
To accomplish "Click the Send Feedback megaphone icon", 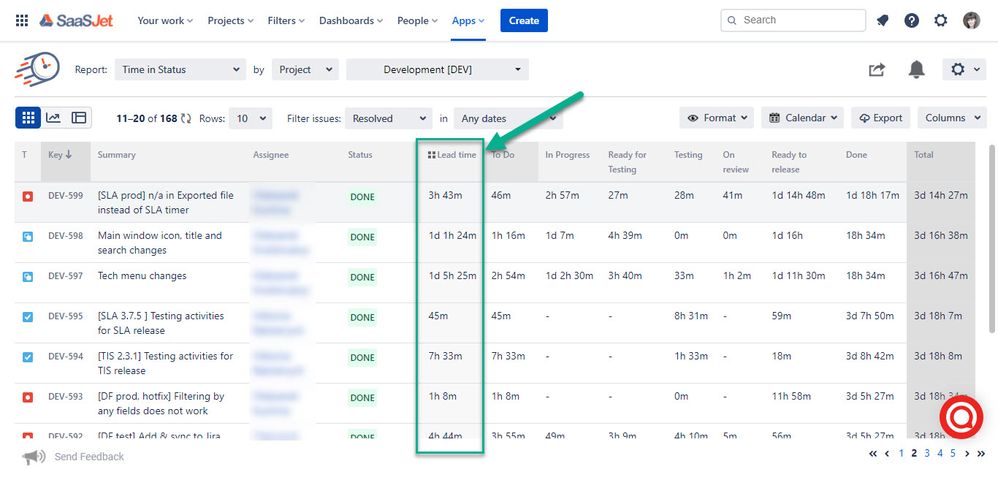I will (34, 456).
